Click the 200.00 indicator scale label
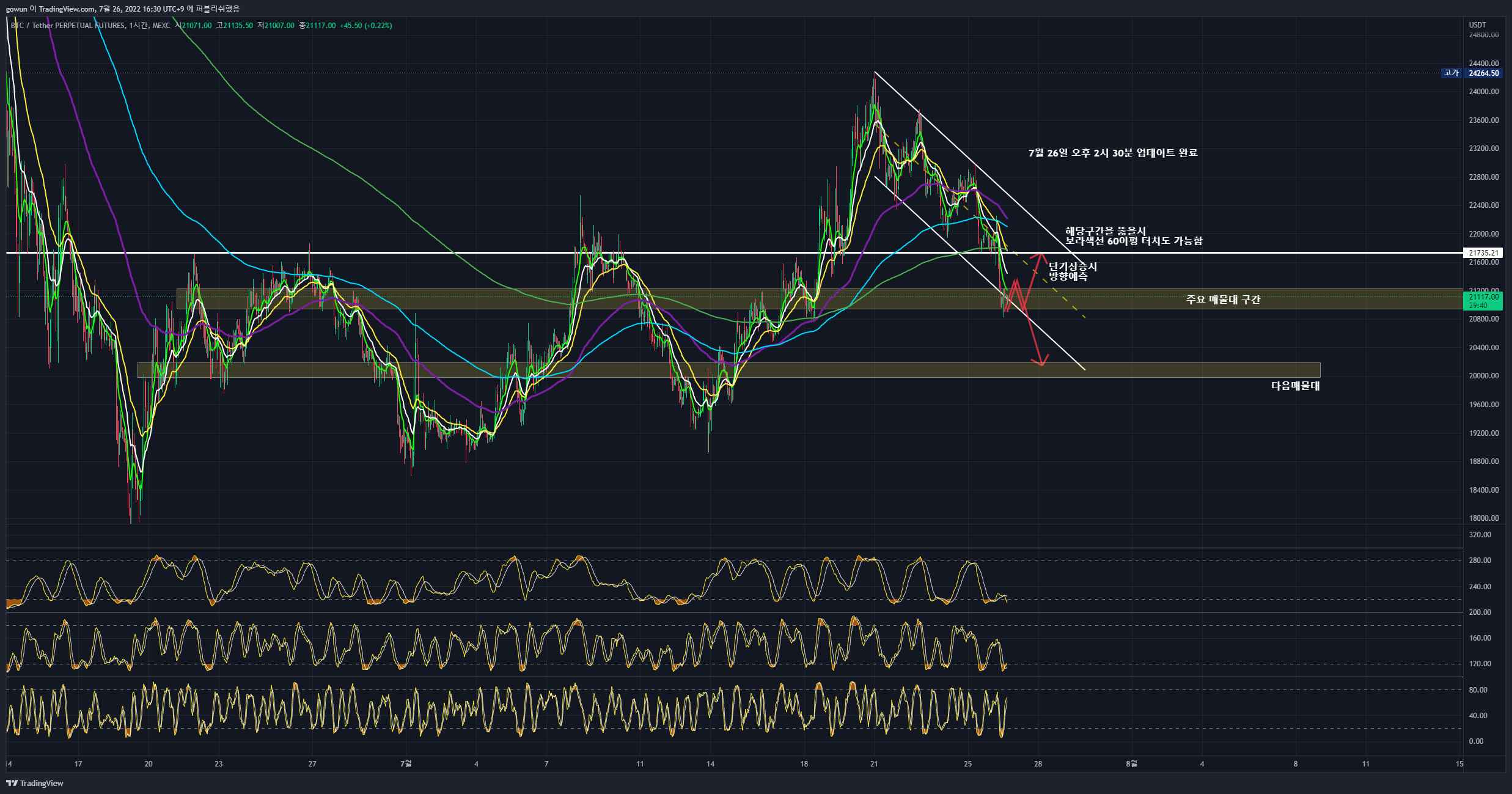 coord(1480,612)
